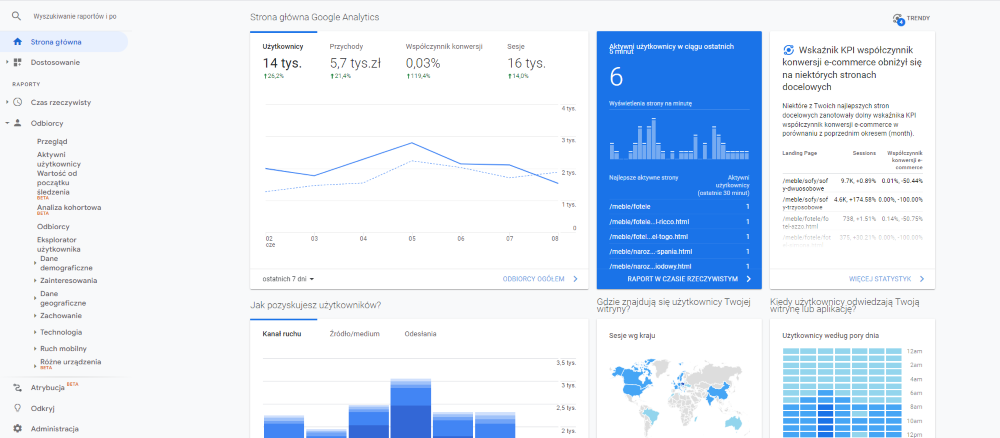Open the ODBIORCY OGÓŁEM report link
1000x438 pixels.
[533, 279]
